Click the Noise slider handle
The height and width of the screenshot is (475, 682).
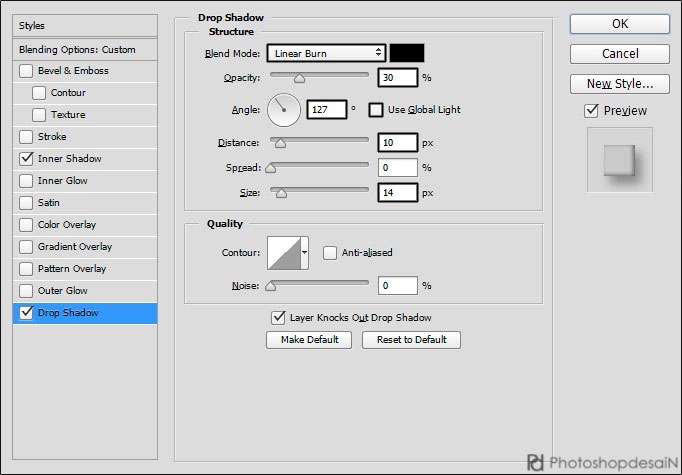tap(271, 286)
